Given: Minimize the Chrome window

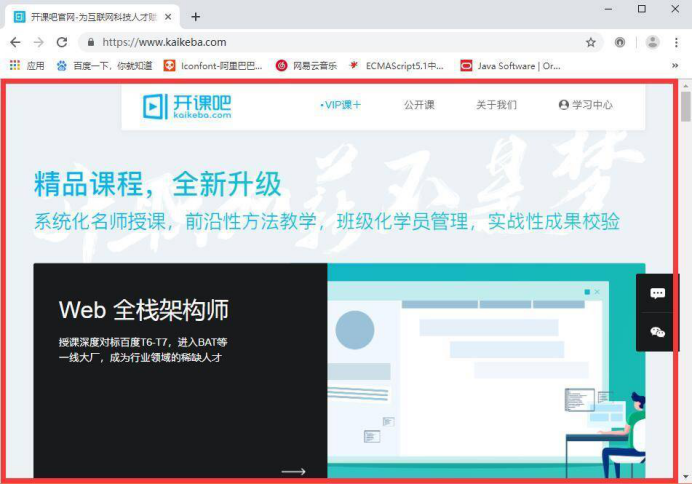Looking at the screenshot, I should pos(608,9).
